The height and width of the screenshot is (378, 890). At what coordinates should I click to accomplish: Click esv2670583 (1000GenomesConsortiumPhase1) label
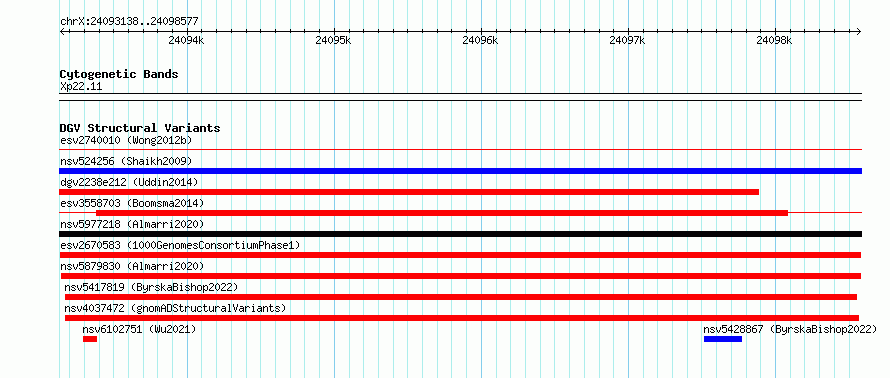(180, 245)
